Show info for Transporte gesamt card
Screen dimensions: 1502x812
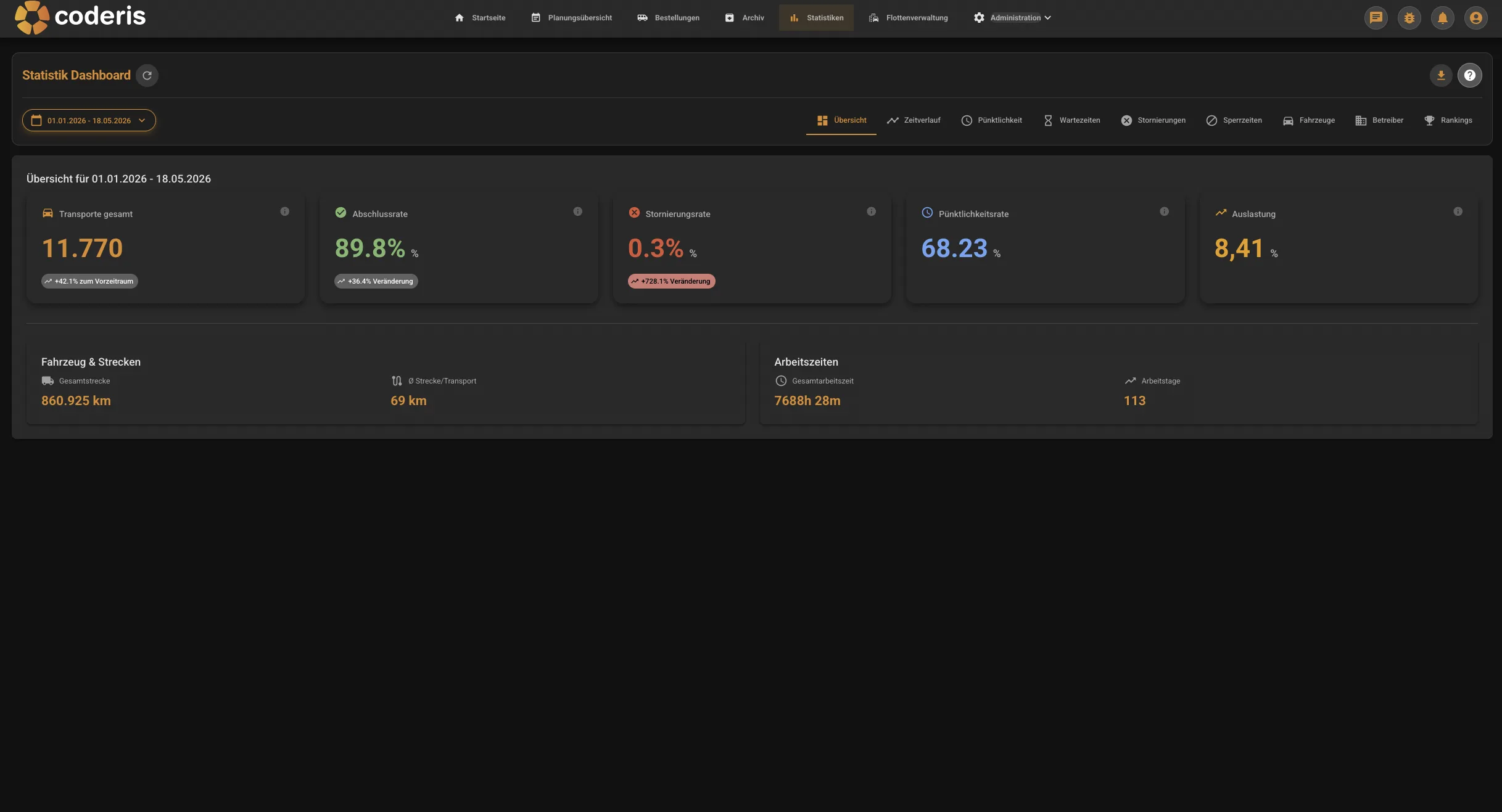coord(284,211)
